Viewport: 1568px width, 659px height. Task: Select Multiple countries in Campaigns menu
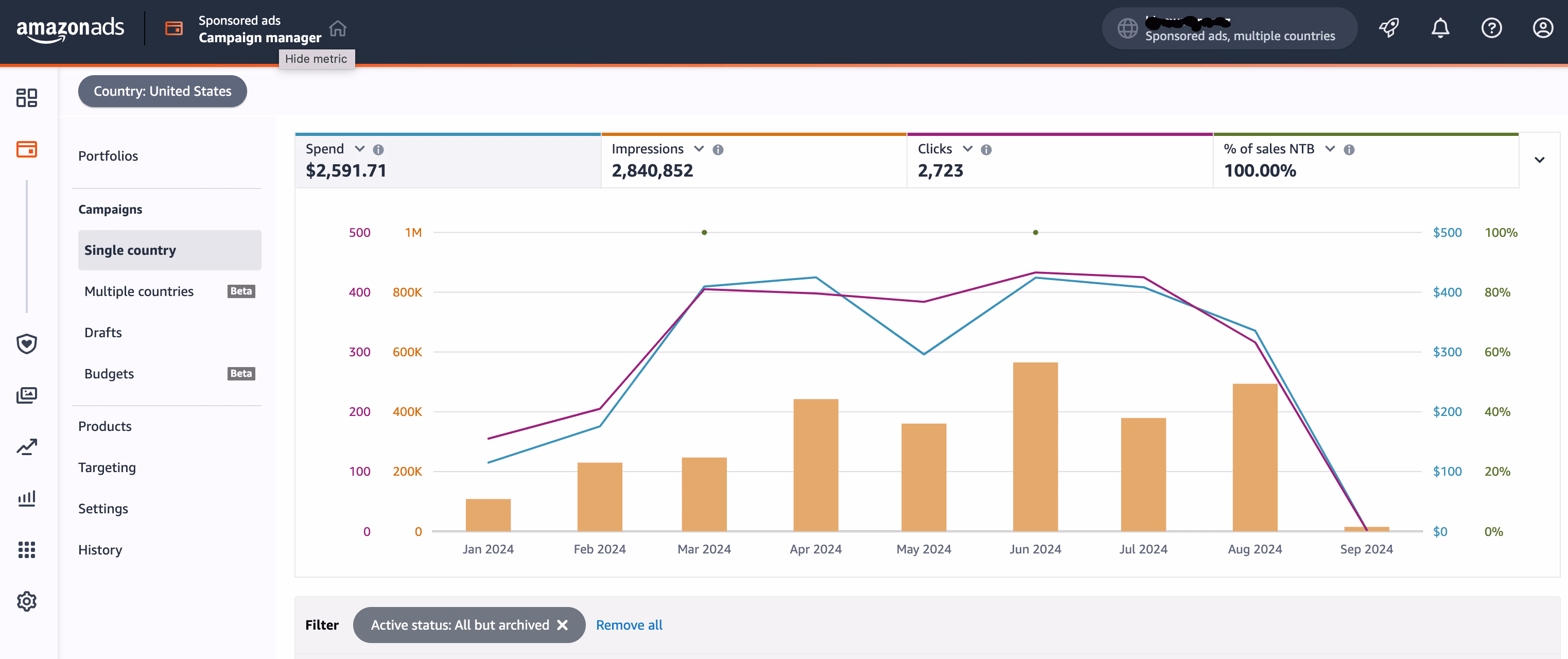[139, 291]
